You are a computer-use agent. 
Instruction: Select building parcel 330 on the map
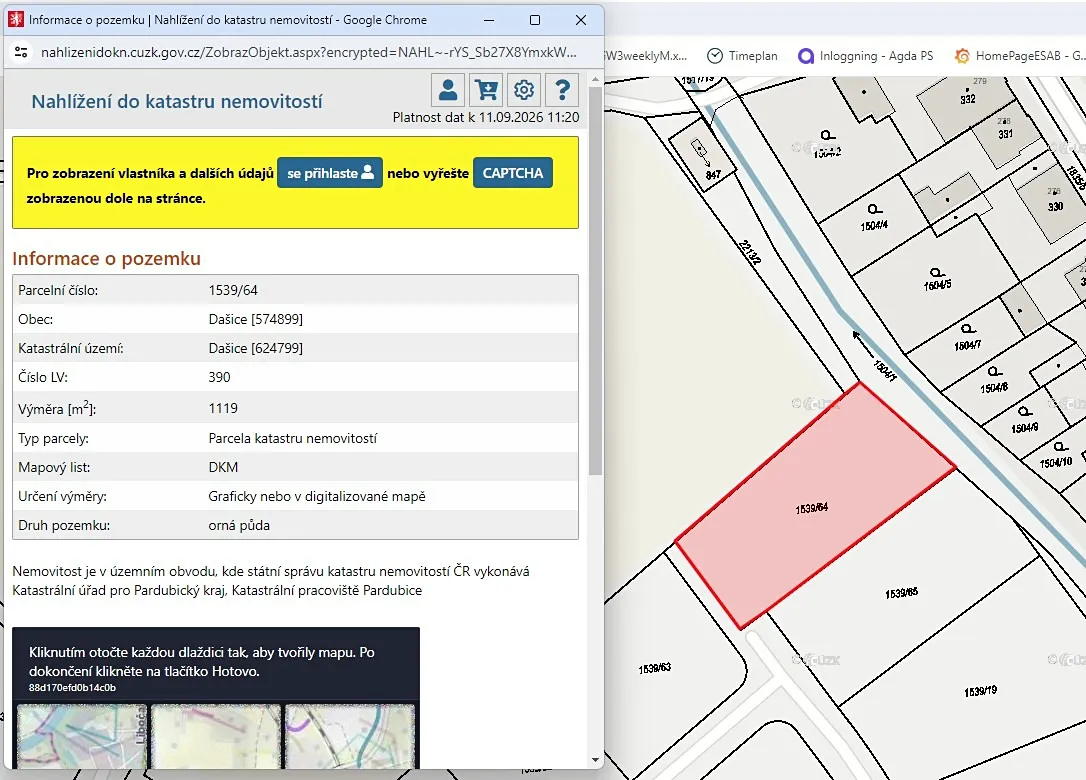point(1055,206)
